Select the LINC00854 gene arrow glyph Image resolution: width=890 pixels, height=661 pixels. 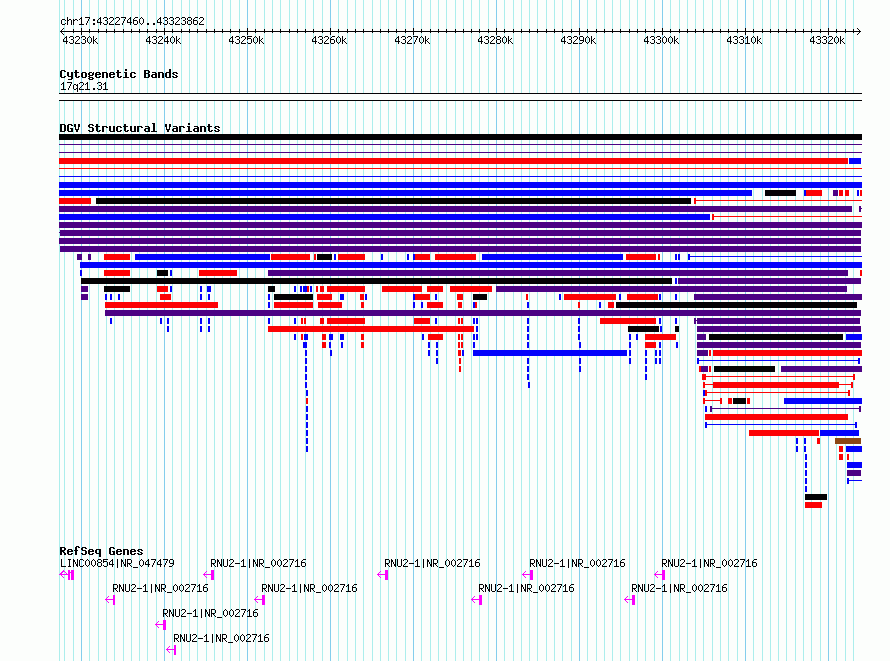coord(67,575)
